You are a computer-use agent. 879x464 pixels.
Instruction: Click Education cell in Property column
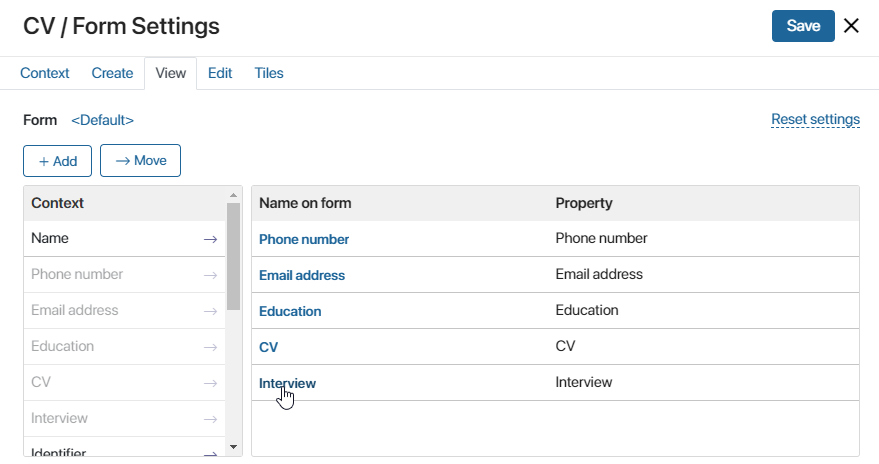(x=586, y=310)
